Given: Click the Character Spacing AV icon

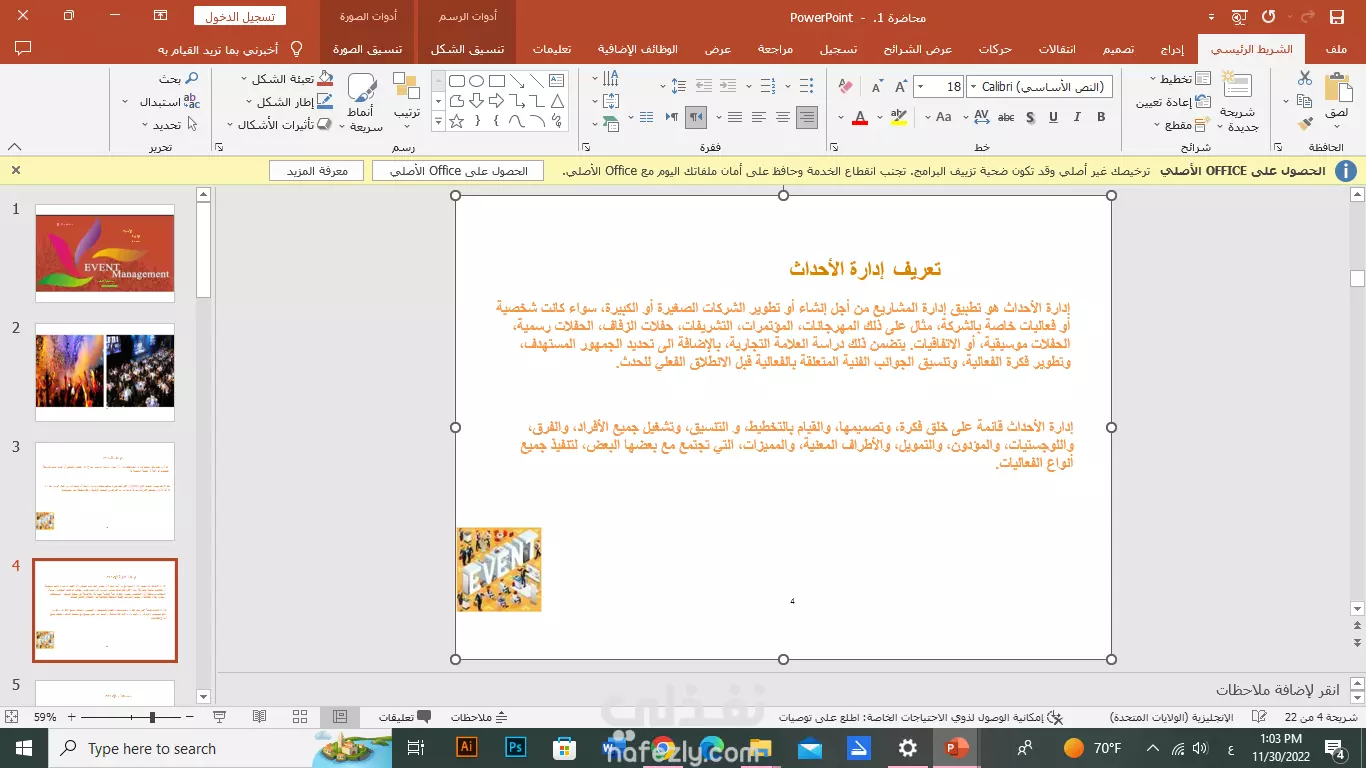Looking at the screenshot, I should (981, 117).
